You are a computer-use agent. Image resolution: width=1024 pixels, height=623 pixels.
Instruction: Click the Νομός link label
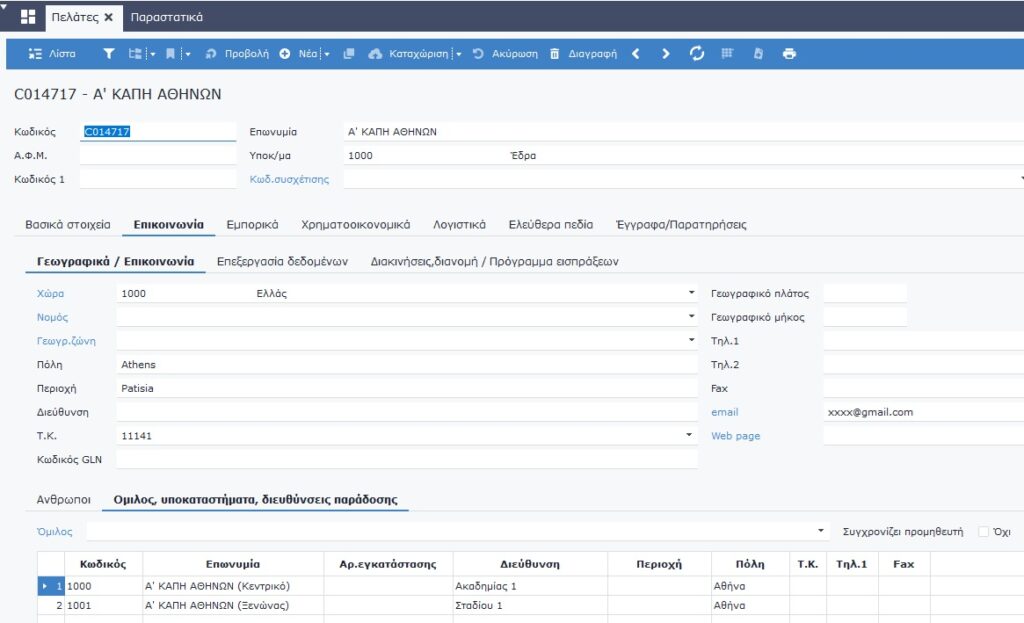pyautogui.click(x=52, y=317)
